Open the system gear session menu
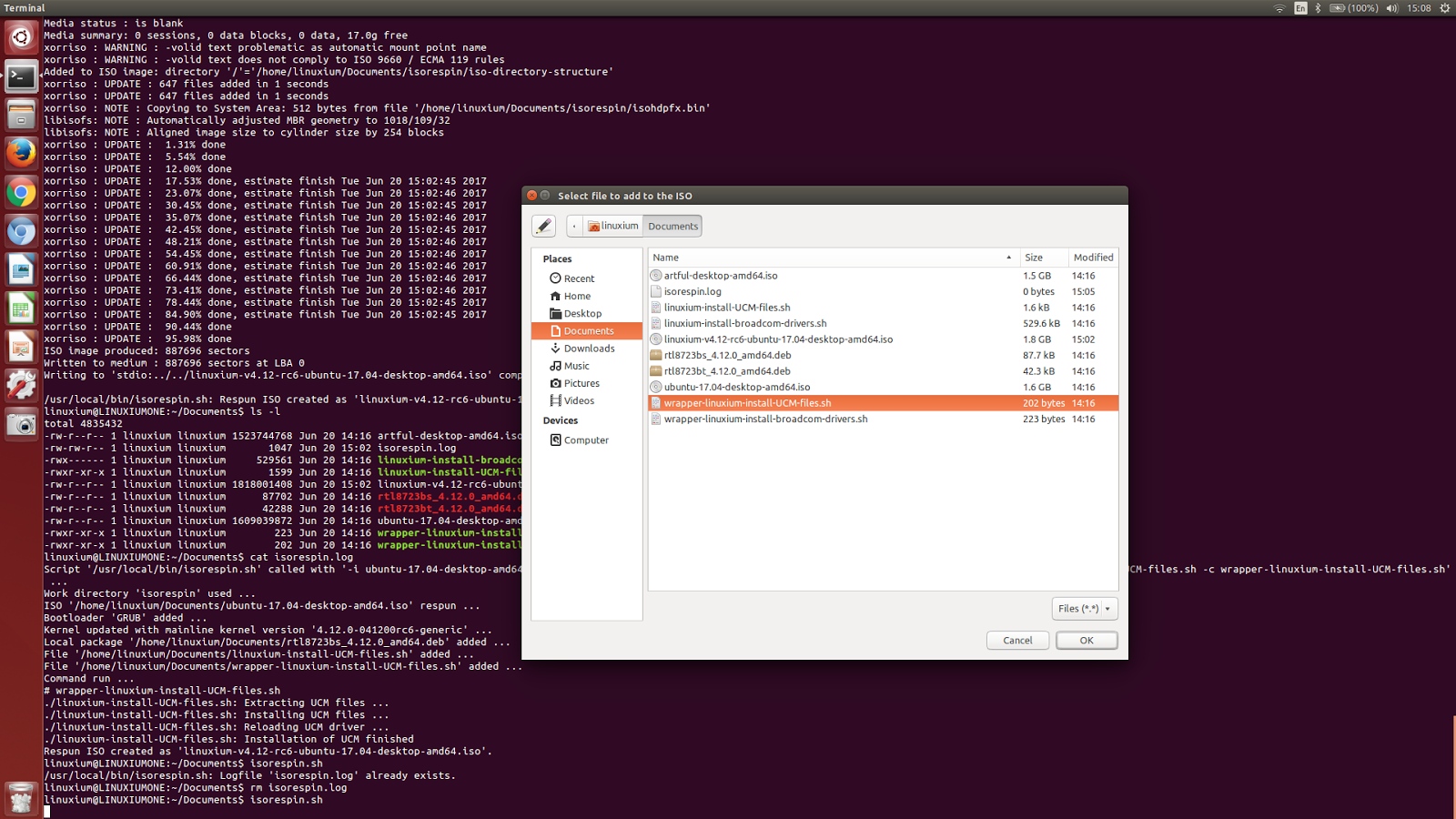This screenshot has height=819, width=1456. (x=1444, y=8)
